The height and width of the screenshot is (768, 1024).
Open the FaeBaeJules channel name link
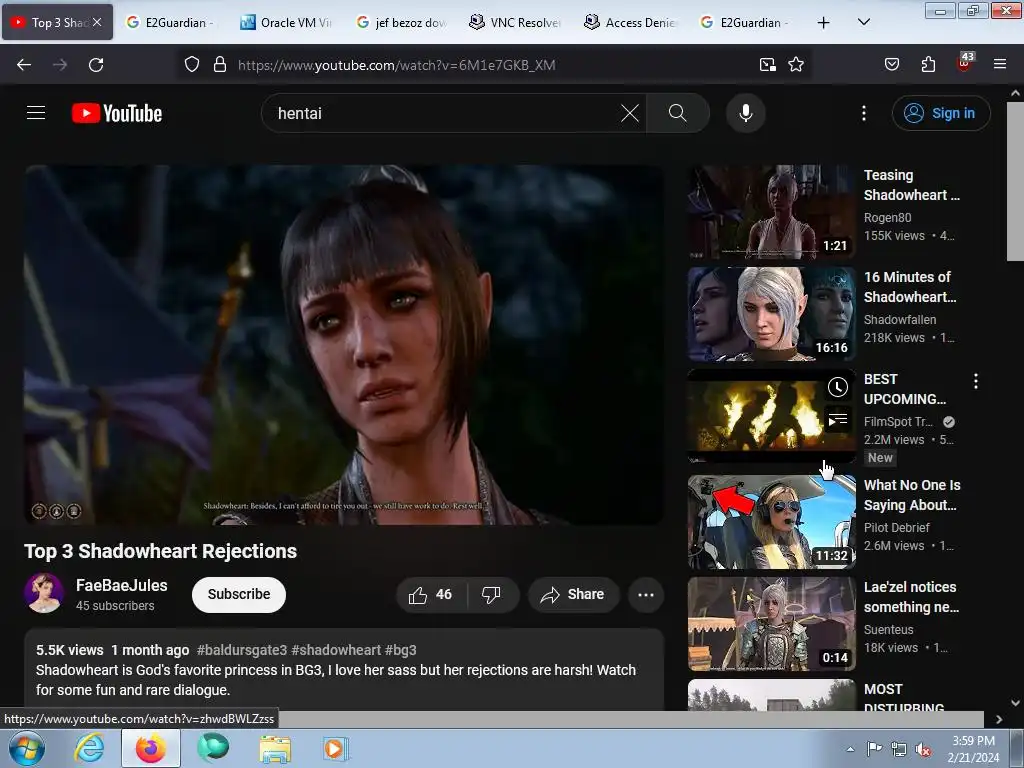coord(121,585)
